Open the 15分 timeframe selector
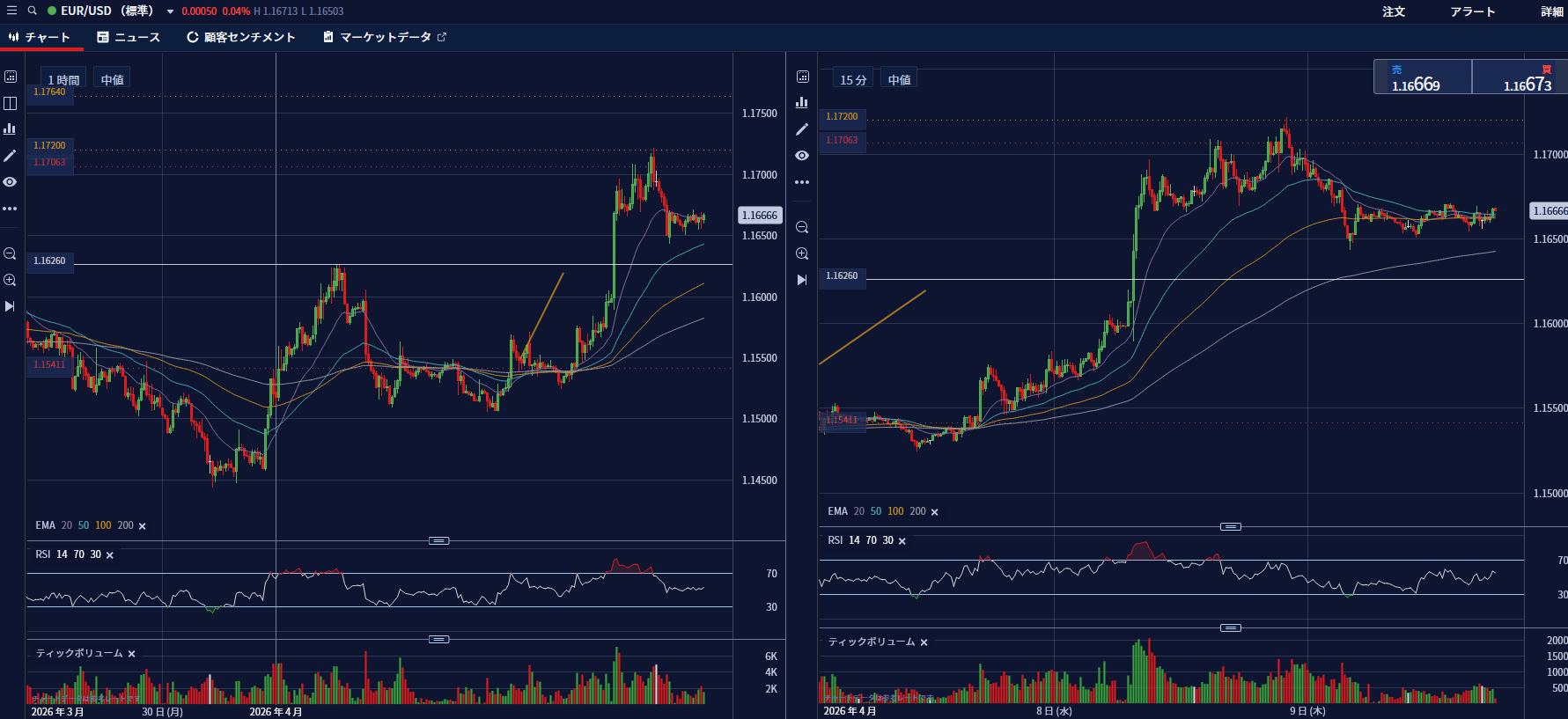Screen dimensions: 1568x719 click(x=853, y=79)
